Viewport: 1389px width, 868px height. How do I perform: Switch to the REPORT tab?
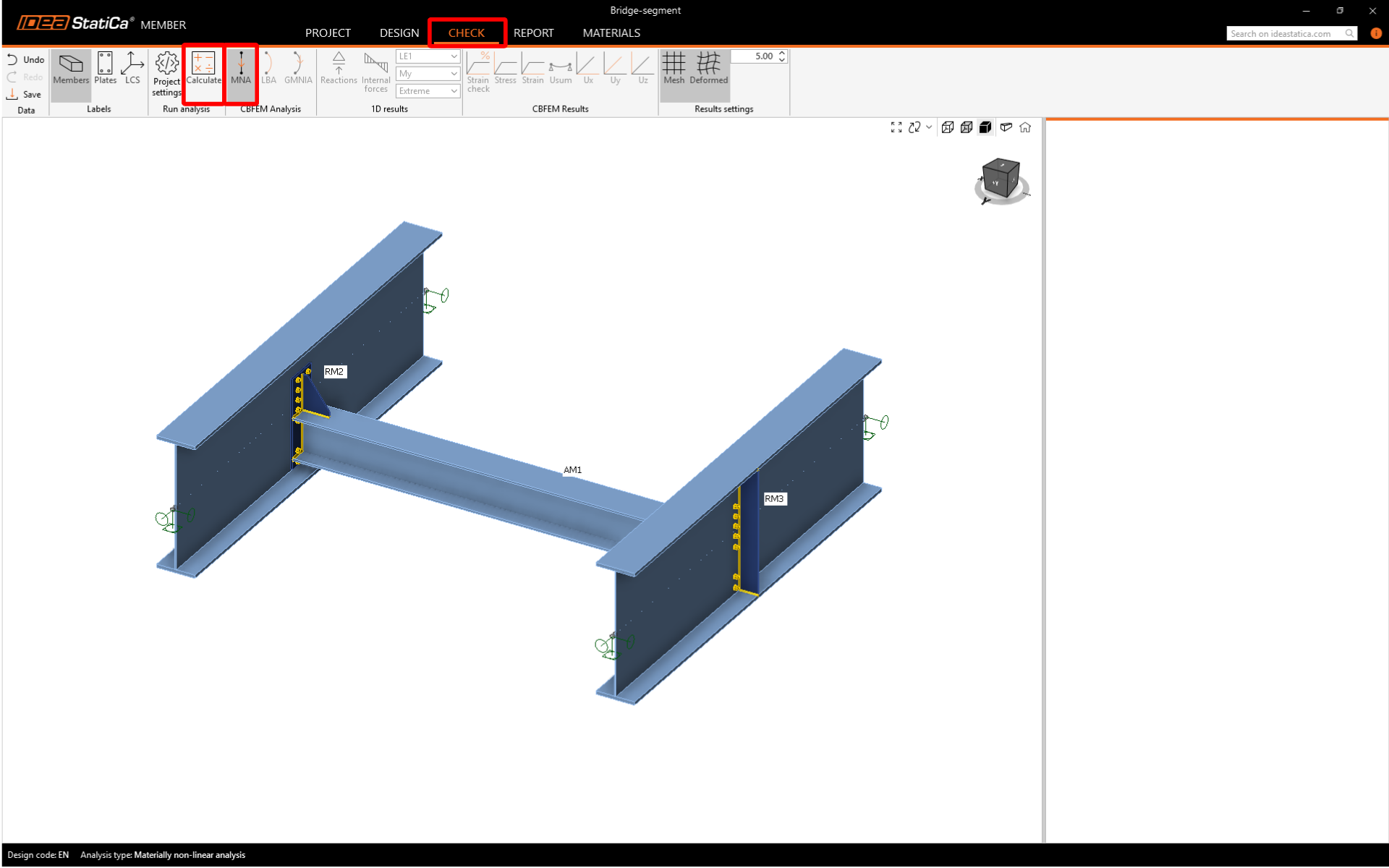pyautogui.click(x=533, y=33)
